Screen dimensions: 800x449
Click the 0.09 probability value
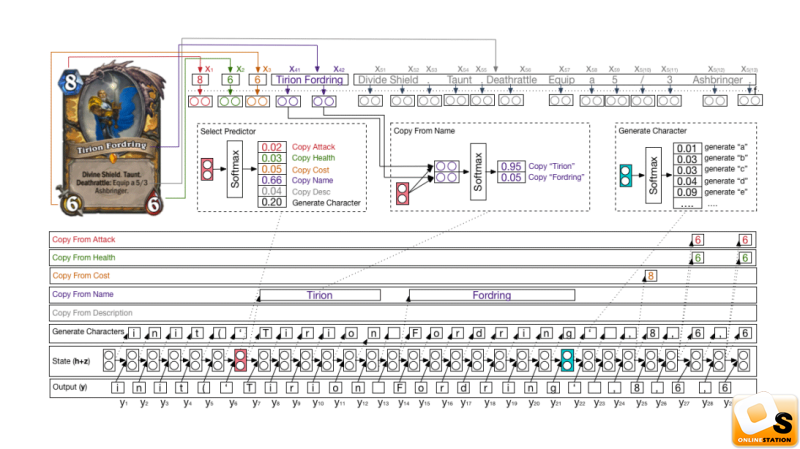687,192
